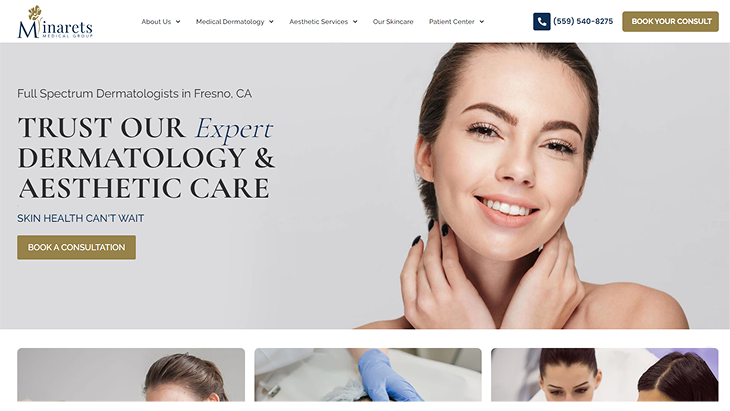Viewport: 730px width, 411px height.
Task: Click the Book Your Consult button
Action: (670, 21)
